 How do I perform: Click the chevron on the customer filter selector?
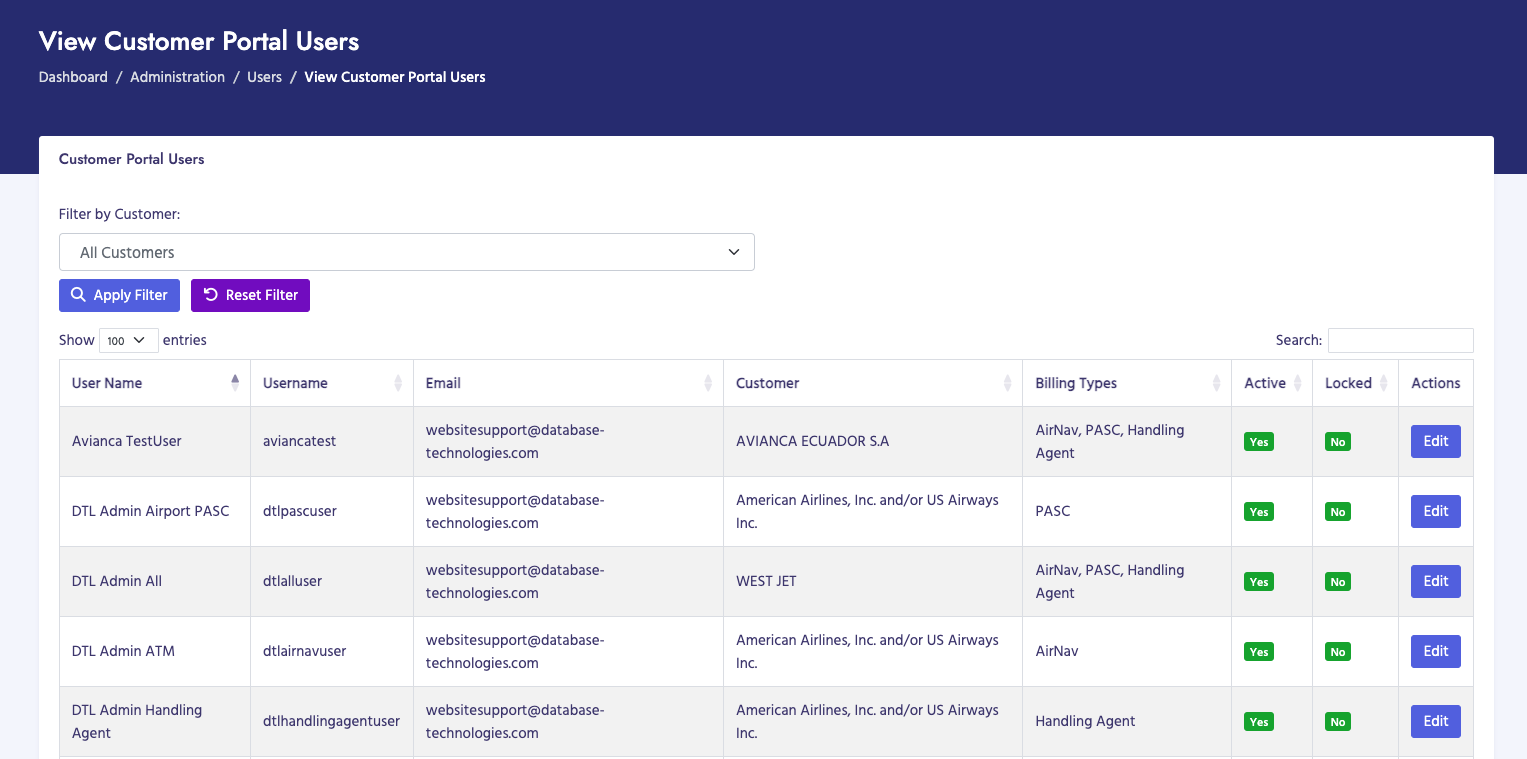pyautogui.click(x=733, y=252)
